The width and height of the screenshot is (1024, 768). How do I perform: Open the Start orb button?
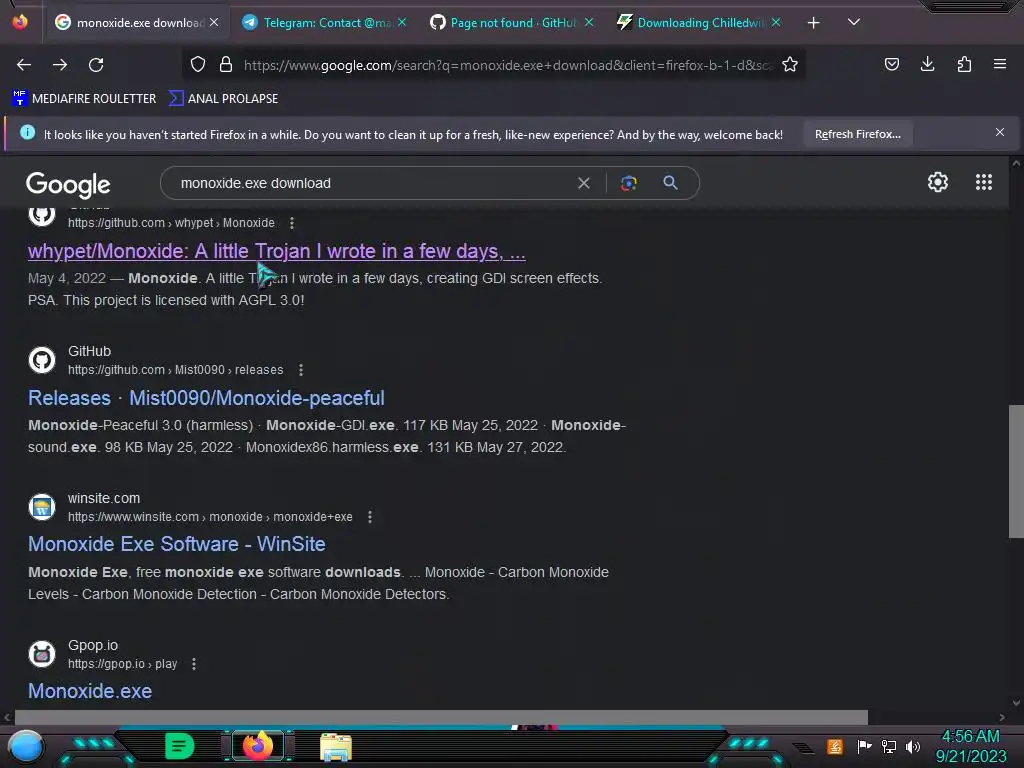(x=25, y=746)
